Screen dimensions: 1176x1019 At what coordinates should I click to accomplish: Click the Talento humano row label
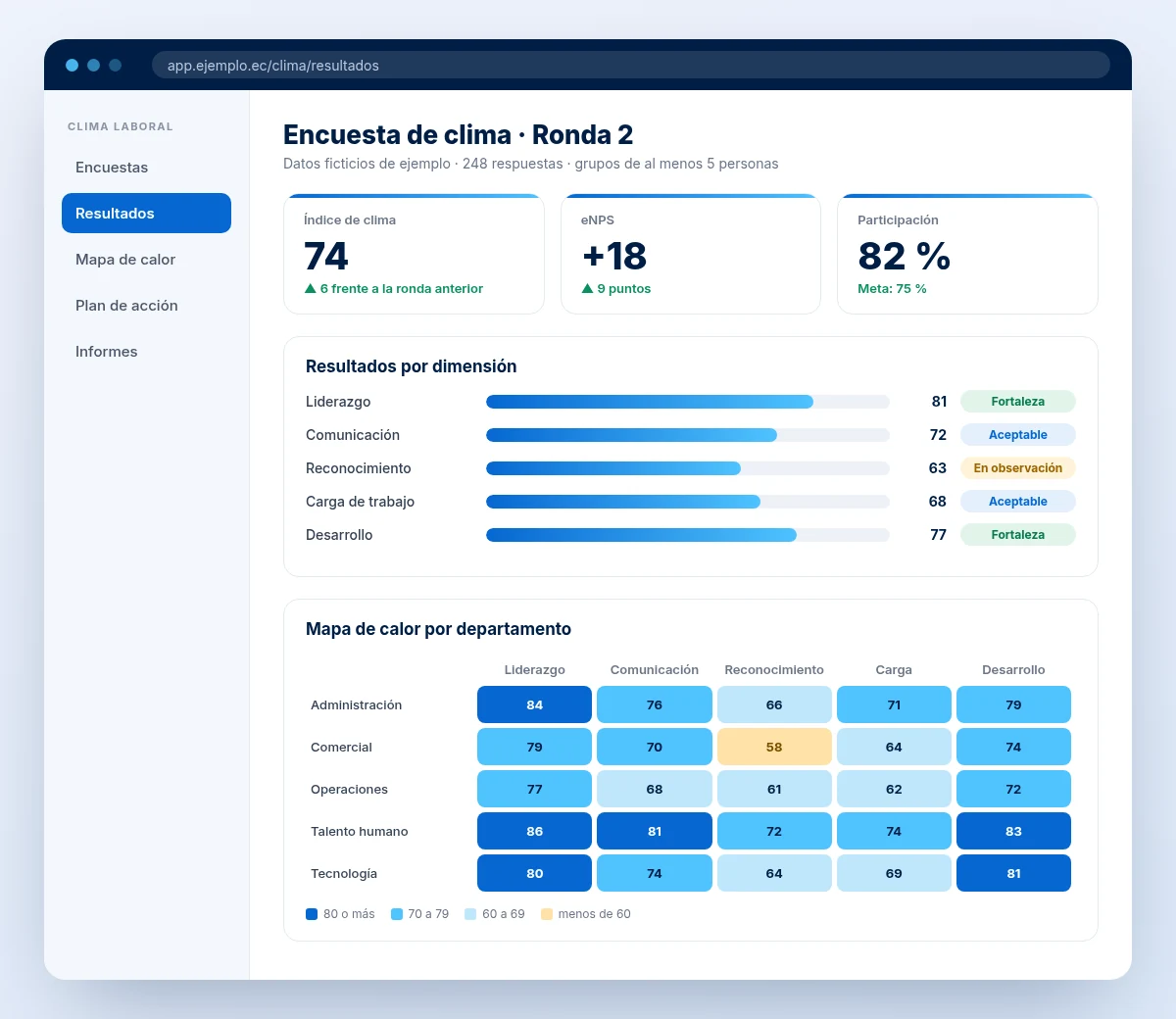click(x=360, y=832)
